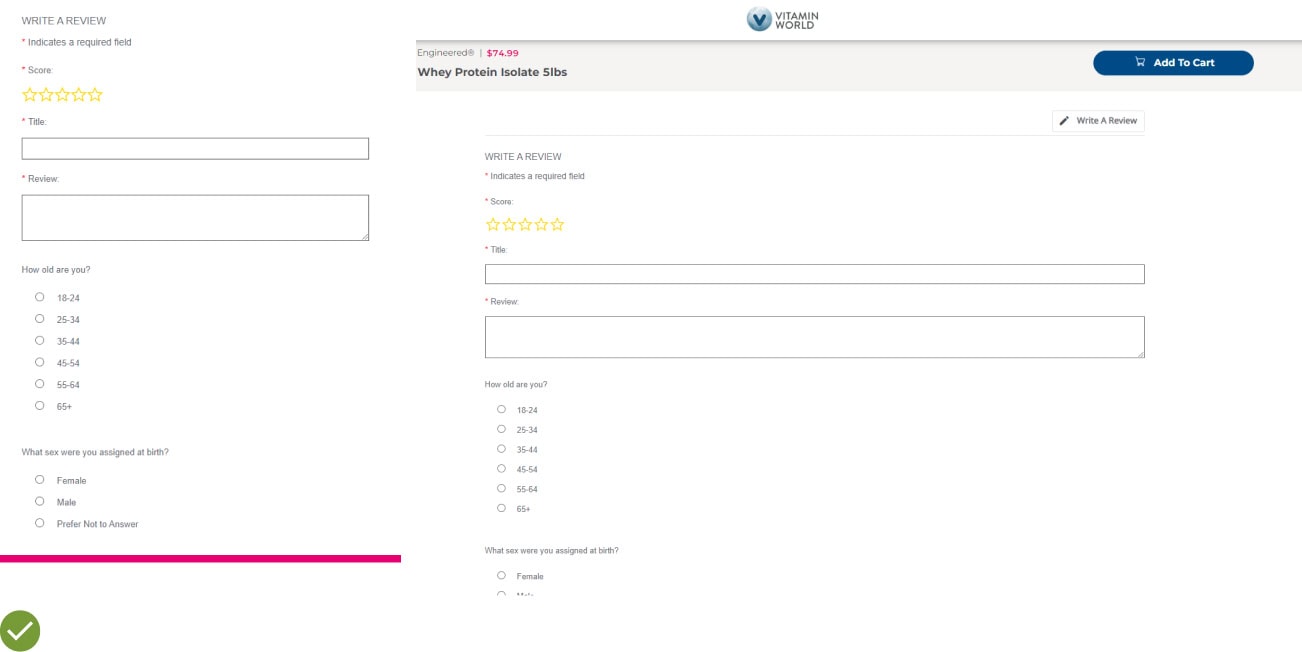Select the first star in the left enlarged form
1302x652 pixels.
click(29, 95)
